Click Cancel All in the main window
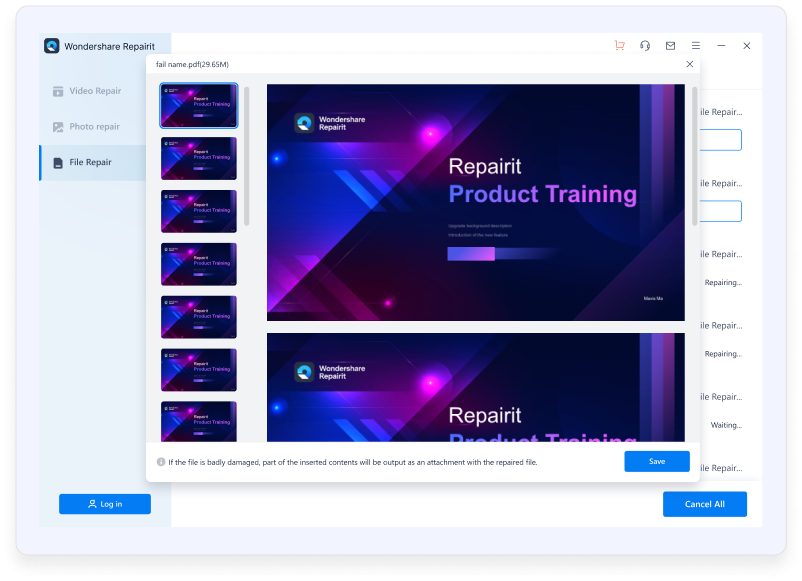The image size is (802, 581). (705, 504)
